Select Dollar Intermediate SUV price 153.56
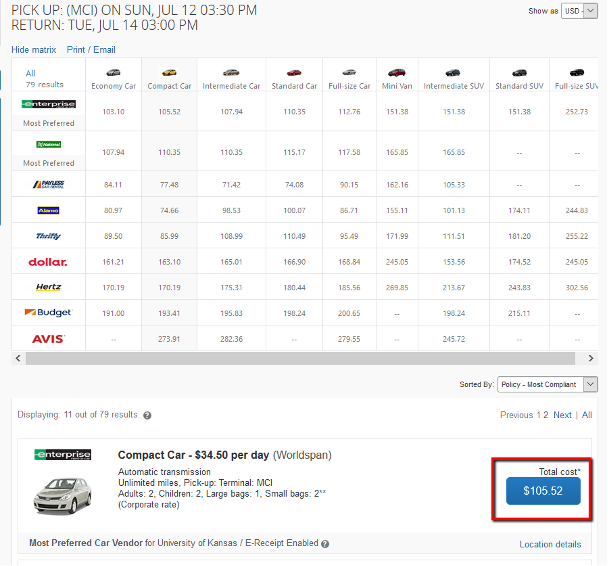This screenshot has width=608, height=566. tap(453, 262)
